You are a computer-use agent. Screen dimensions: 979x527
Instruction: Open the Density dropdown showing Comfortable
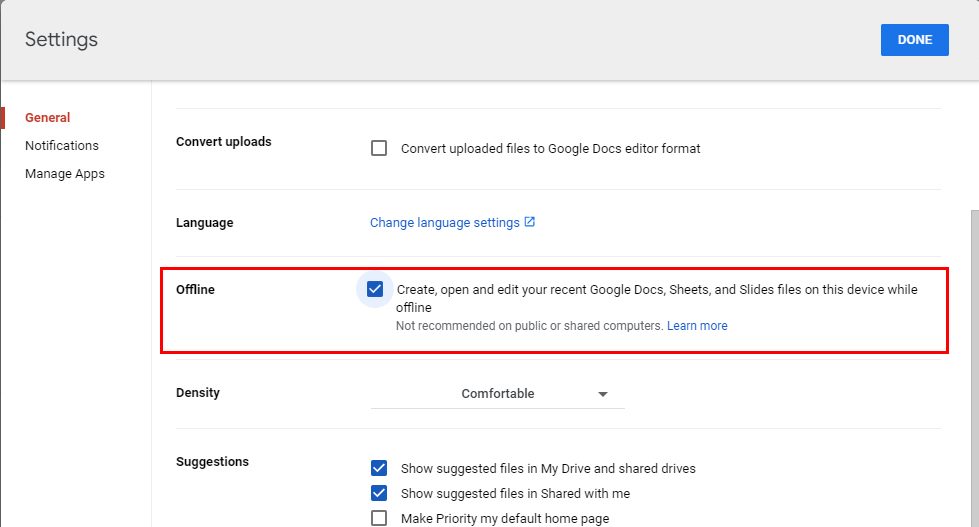497,394
